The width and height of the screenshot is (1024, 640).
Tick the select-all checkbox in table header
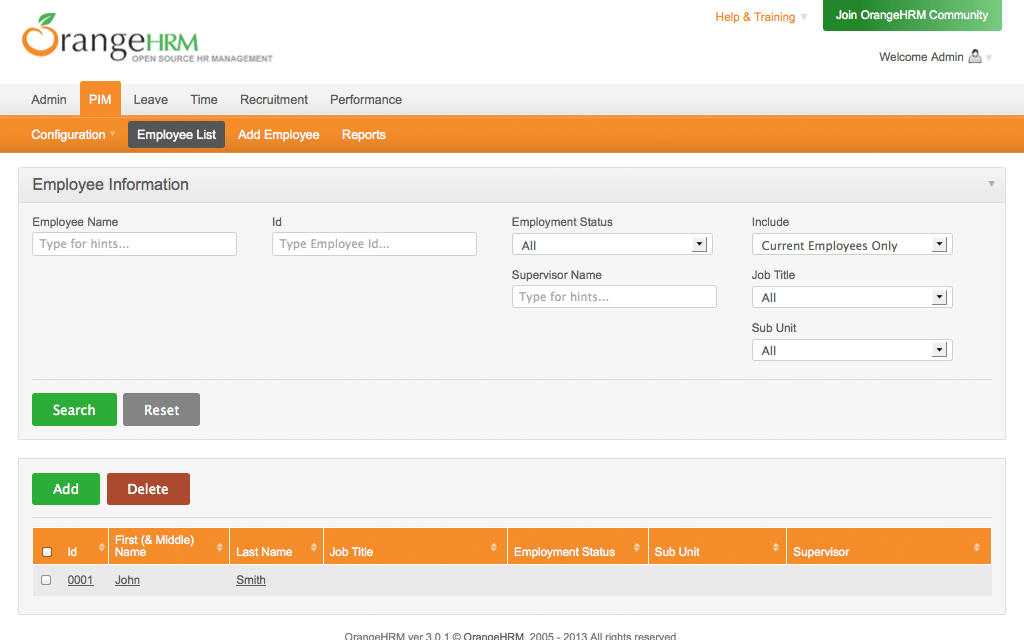[47, 552]
